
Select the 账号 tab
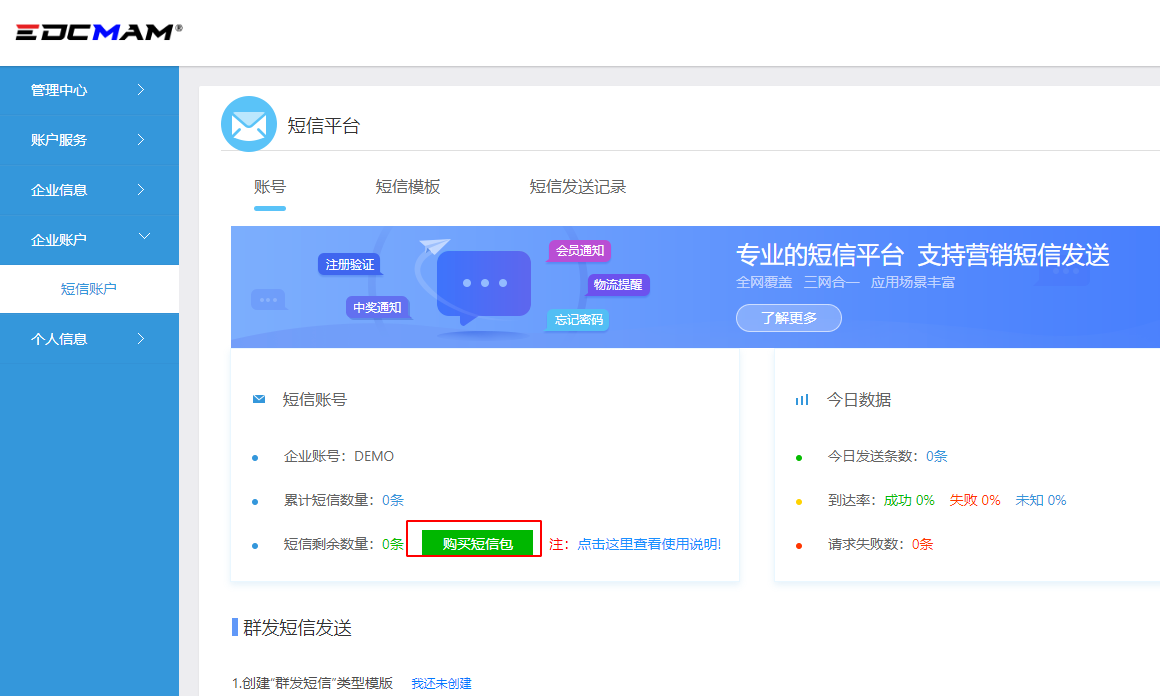pos(270,187)
